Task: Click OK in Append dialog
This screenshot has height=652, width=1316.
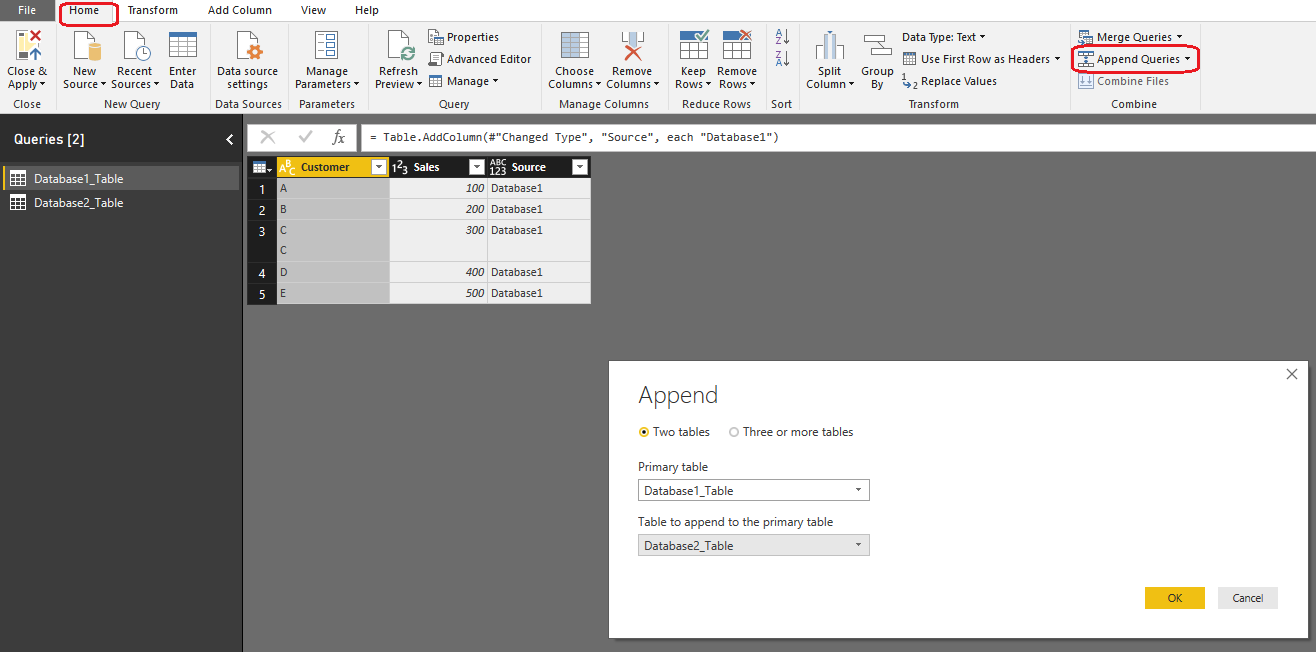Action: 1175,598
